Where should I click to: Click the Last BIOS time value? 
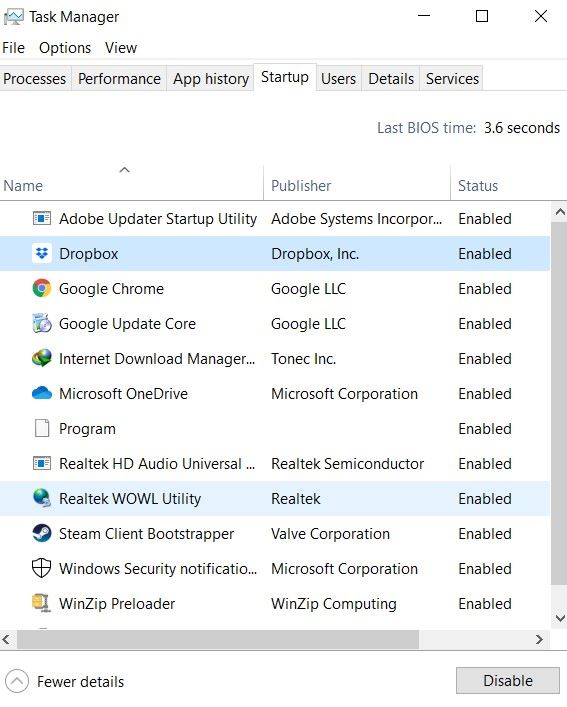click(521, 128)
